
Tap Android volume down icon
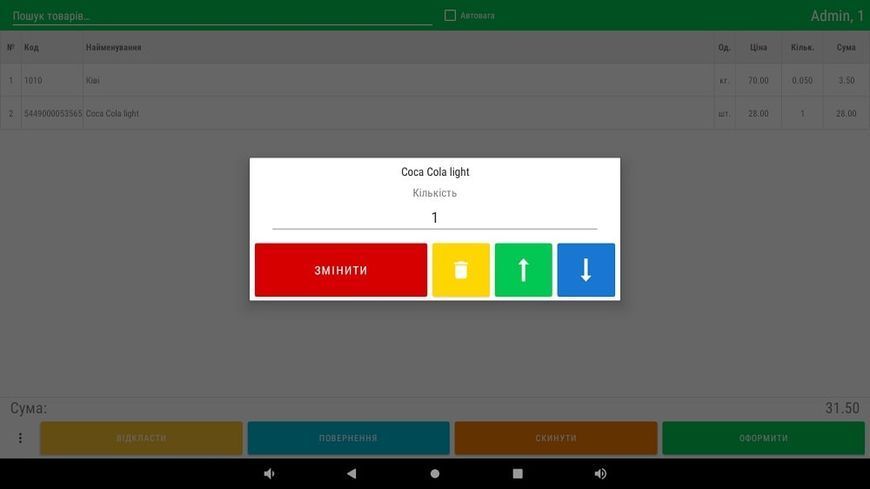coord(269,473)
